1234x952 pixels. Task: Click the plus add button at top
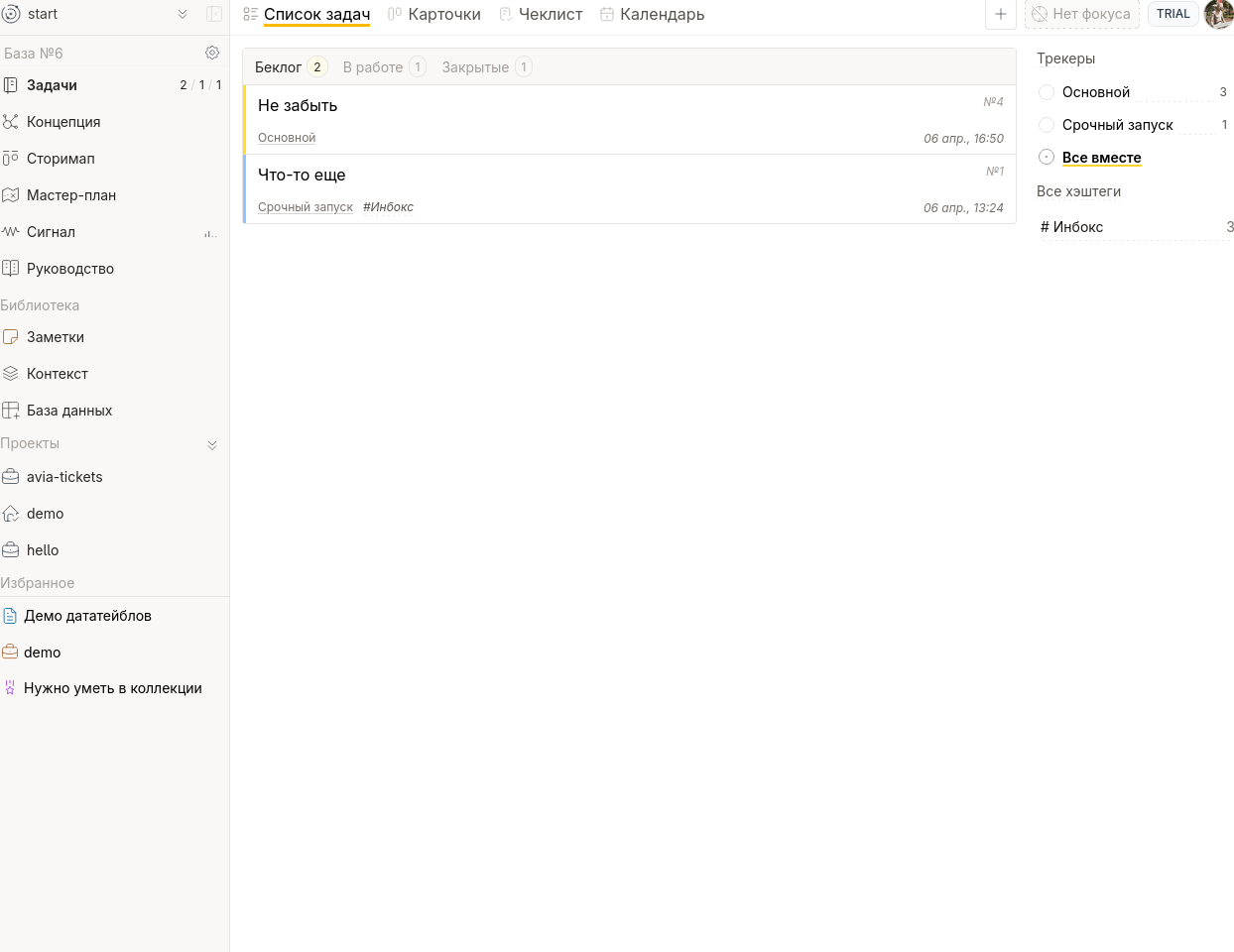1000,14
